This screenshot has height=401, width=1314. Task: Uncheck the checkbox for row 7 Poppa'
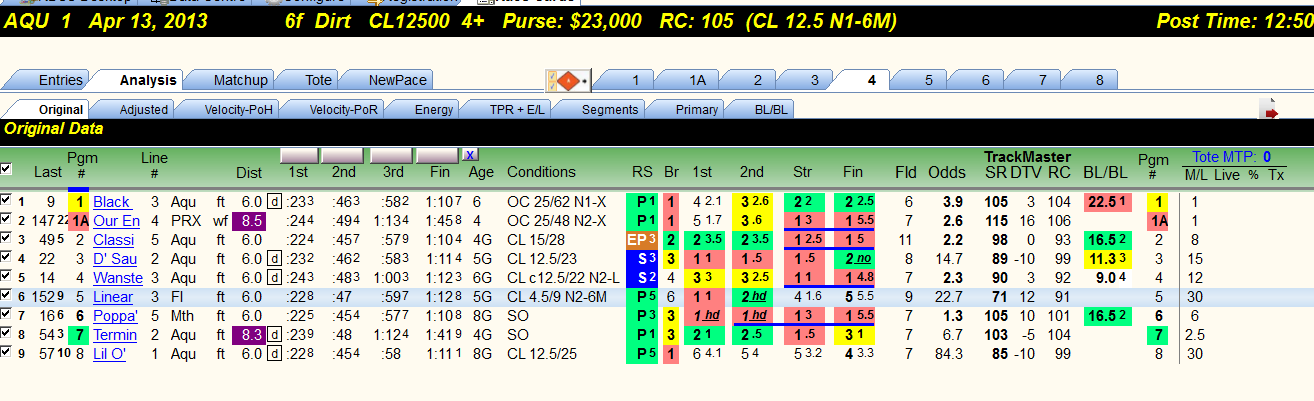(x=7, y=316)
